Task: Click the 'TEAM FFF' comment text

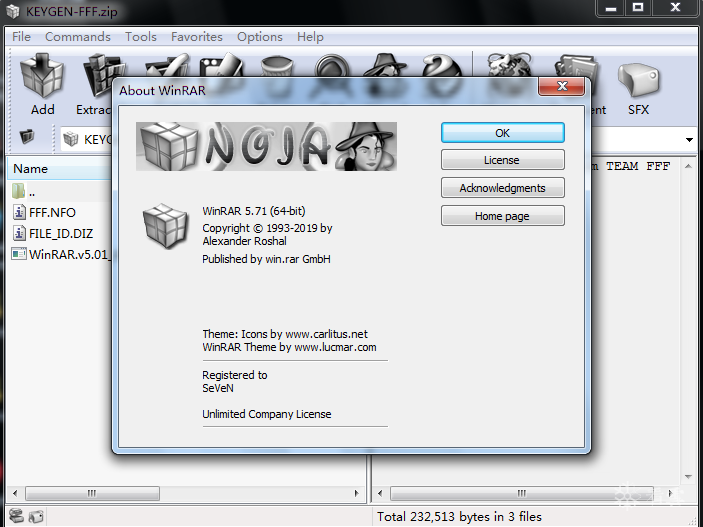Action: coord(638,166)
